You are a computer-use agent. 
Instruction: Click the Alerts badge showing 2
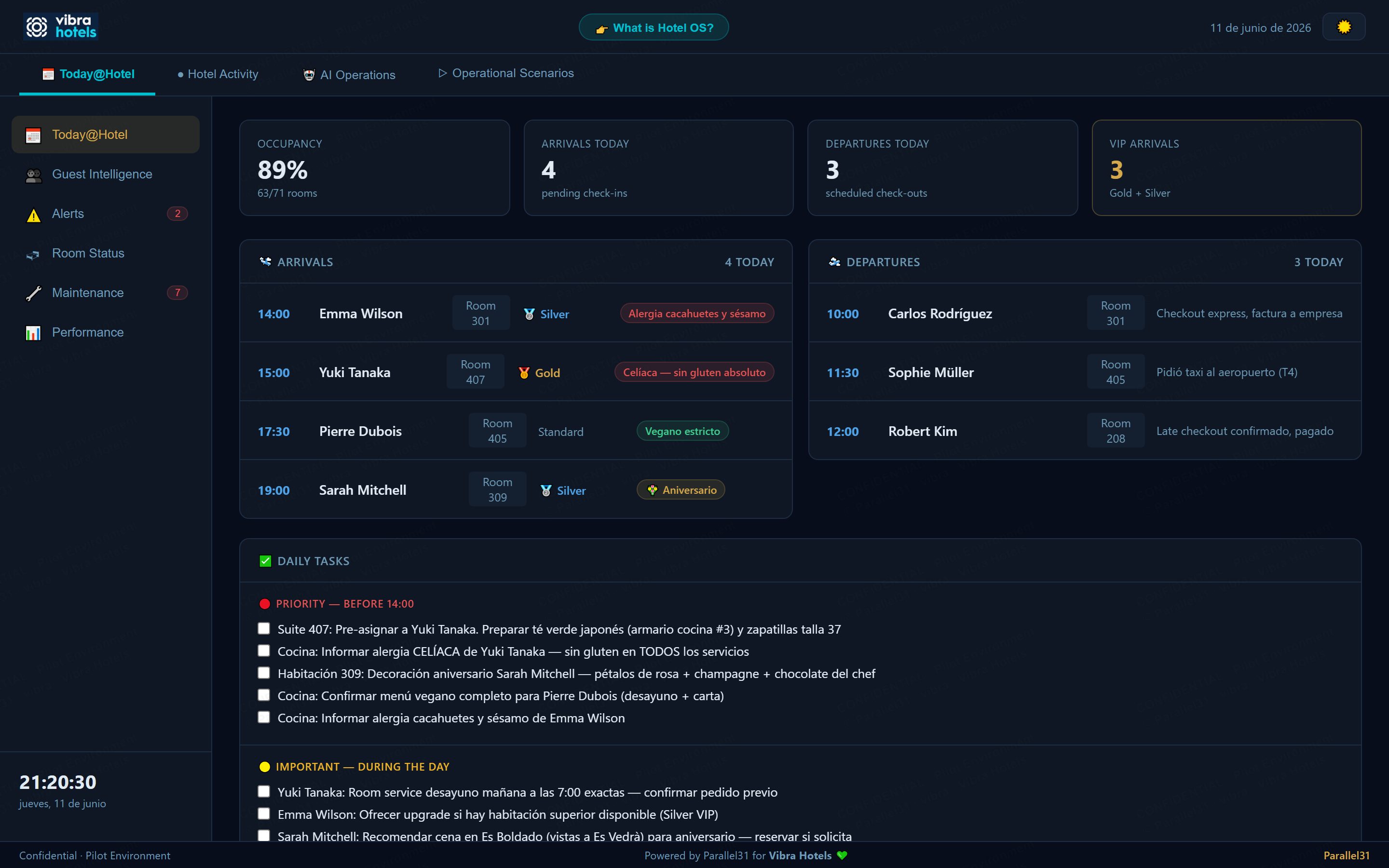177,214
